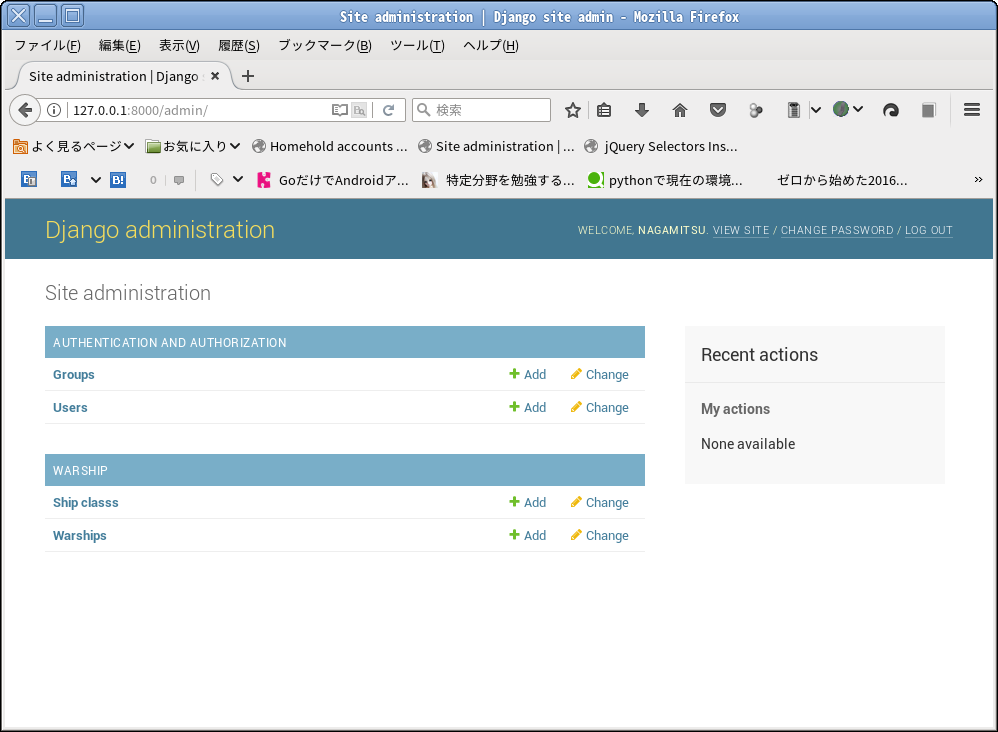Viewport: 998px width, 732px height.
Task: Focus the URL address field
Action: (197, 110)
